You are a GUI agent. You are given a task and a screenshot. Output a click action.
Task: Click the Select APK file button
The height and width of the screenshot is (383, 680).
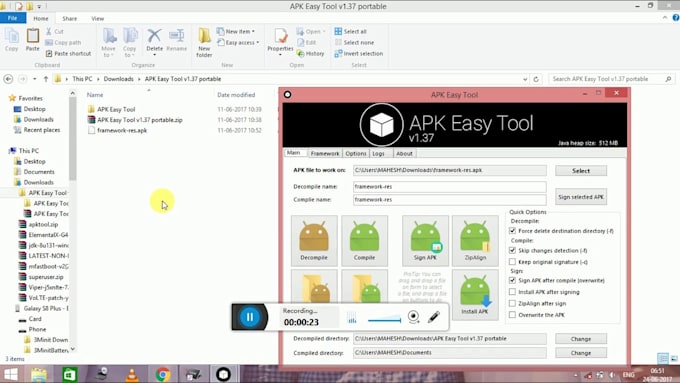(x=581, y=171)
